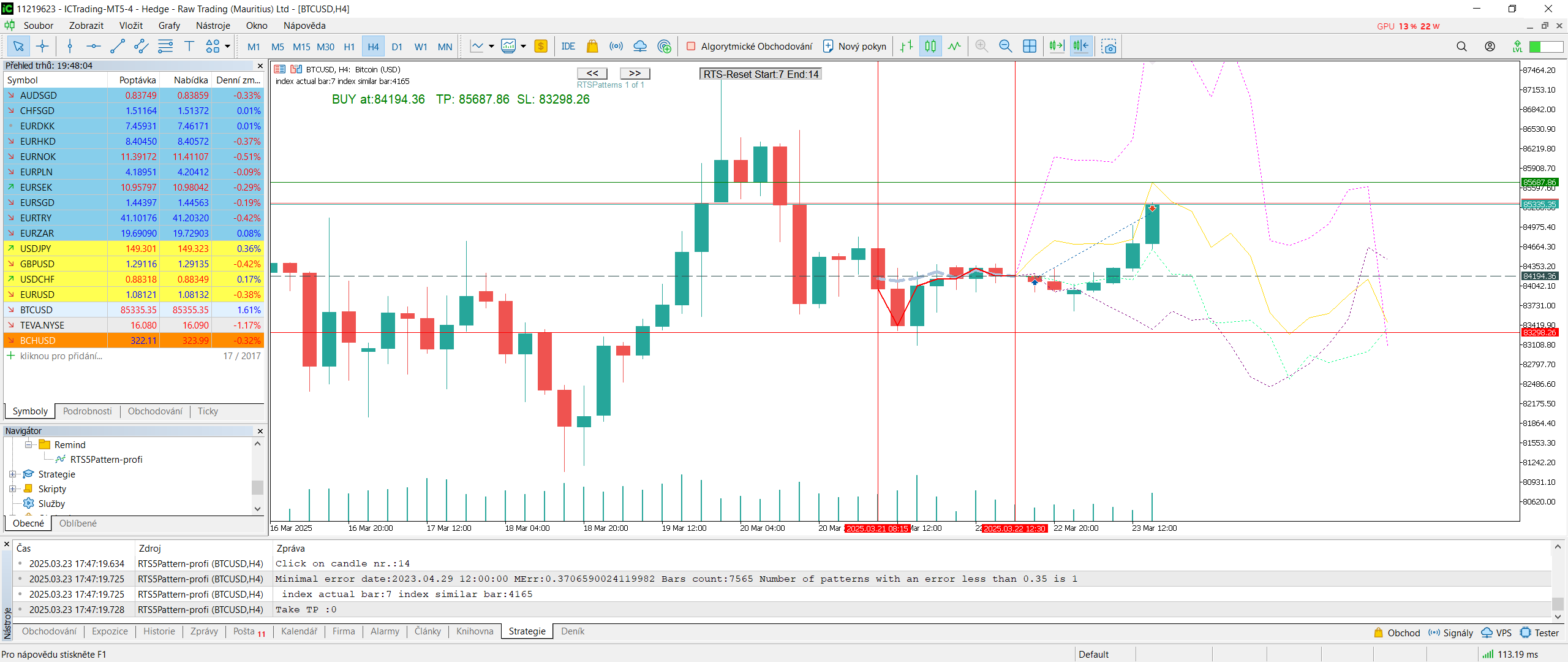Toggle chart auto scroll to end

[x=1057, y=46]
